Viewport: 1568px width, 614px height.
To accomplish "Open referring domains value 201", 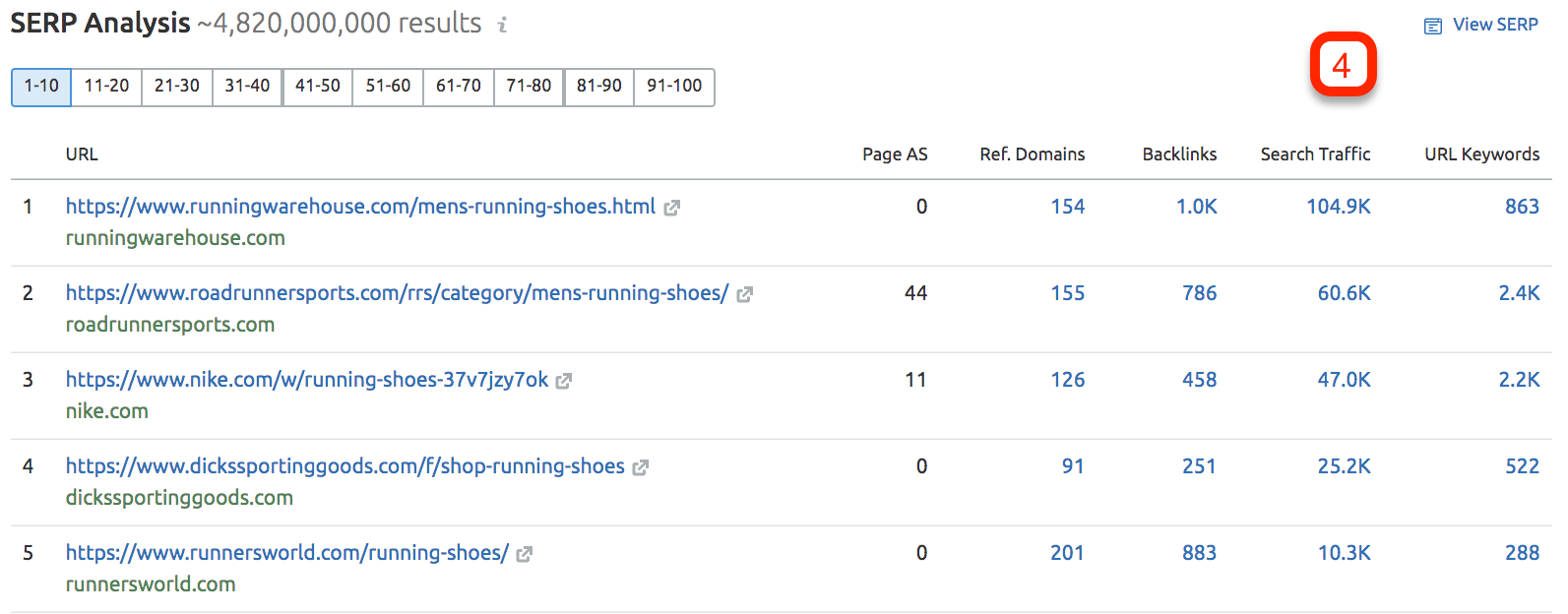I will pos(1067,553).
